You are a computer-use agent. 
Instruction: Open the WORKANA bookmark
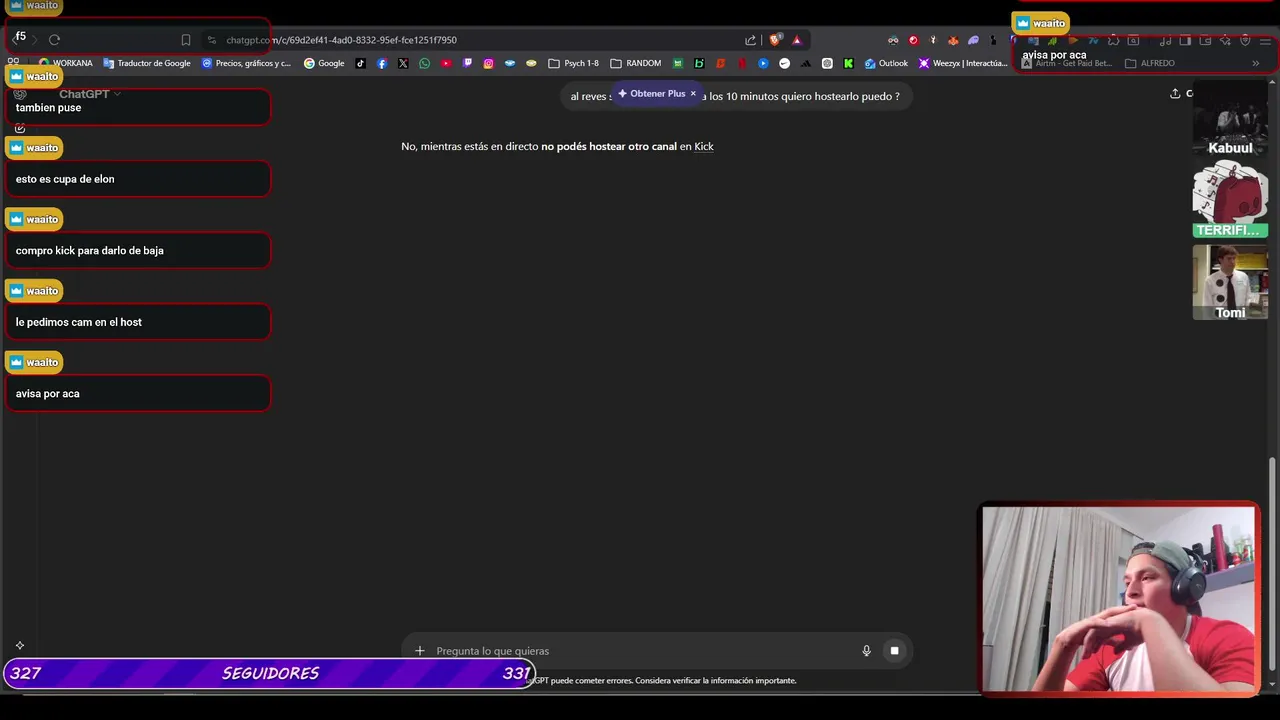[65, 63]
